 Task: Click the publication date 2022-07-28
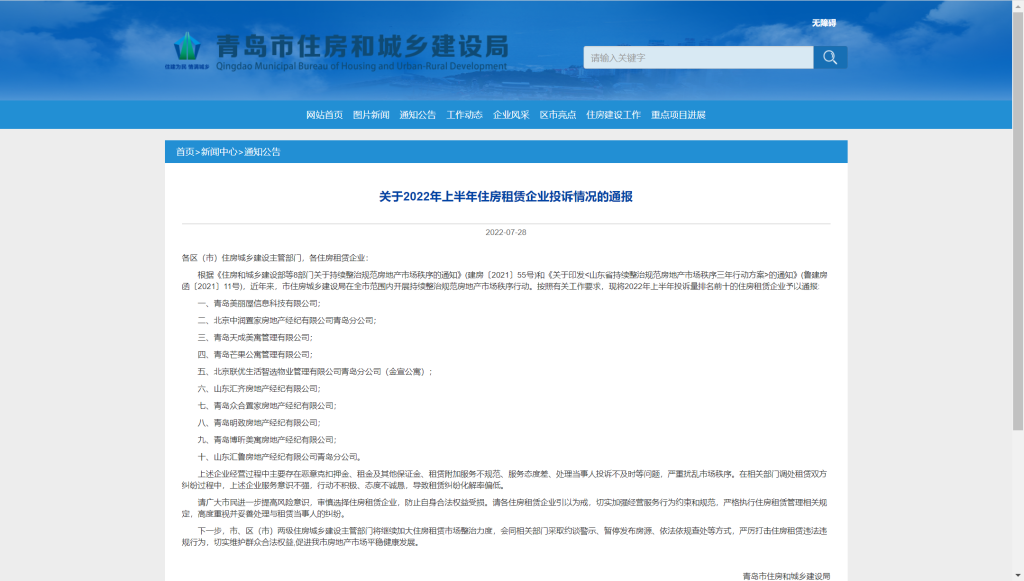pos(505,232)
